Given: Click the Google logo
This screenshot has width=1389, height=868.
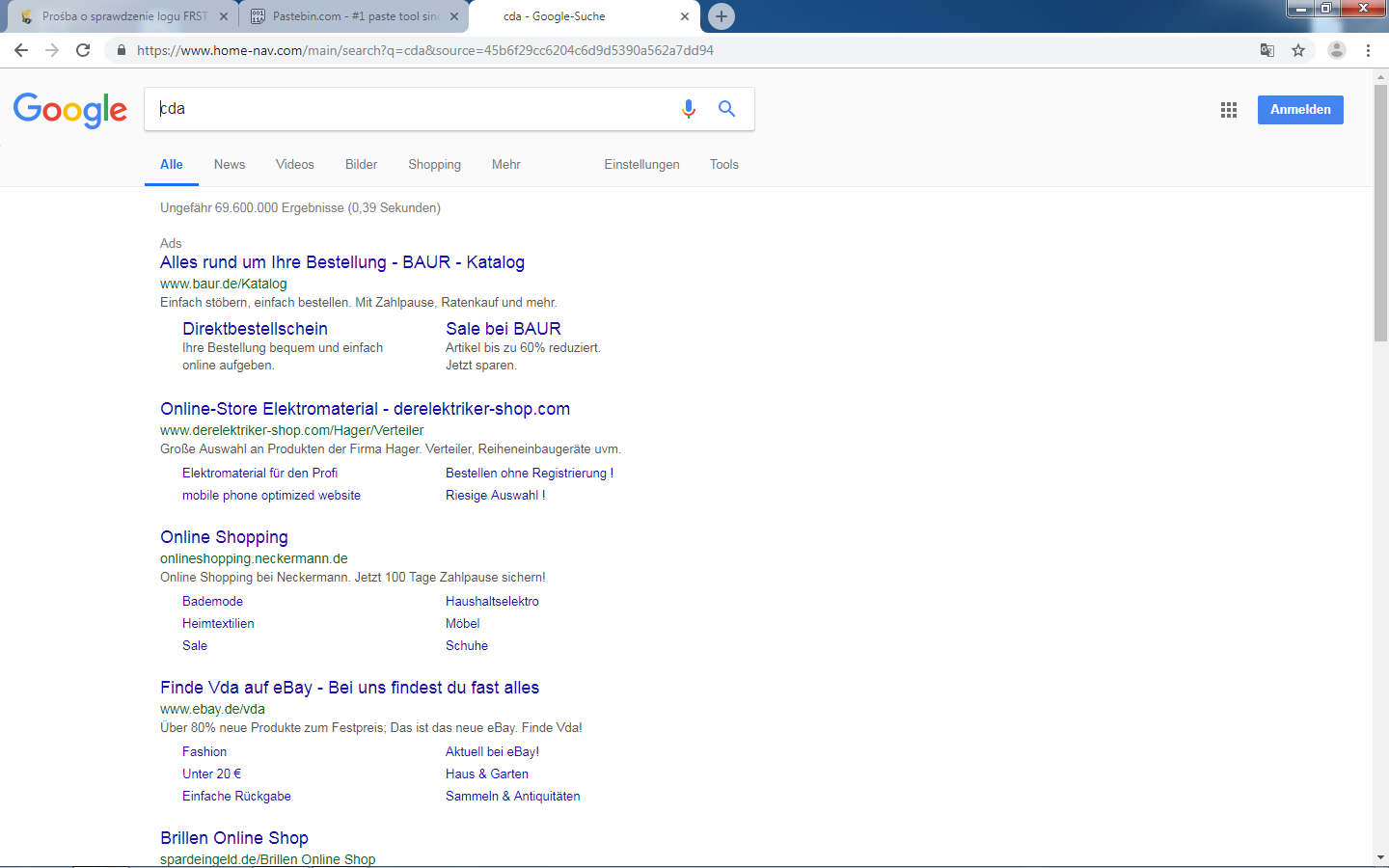Looking at the screenshot, I should point(70,110).
